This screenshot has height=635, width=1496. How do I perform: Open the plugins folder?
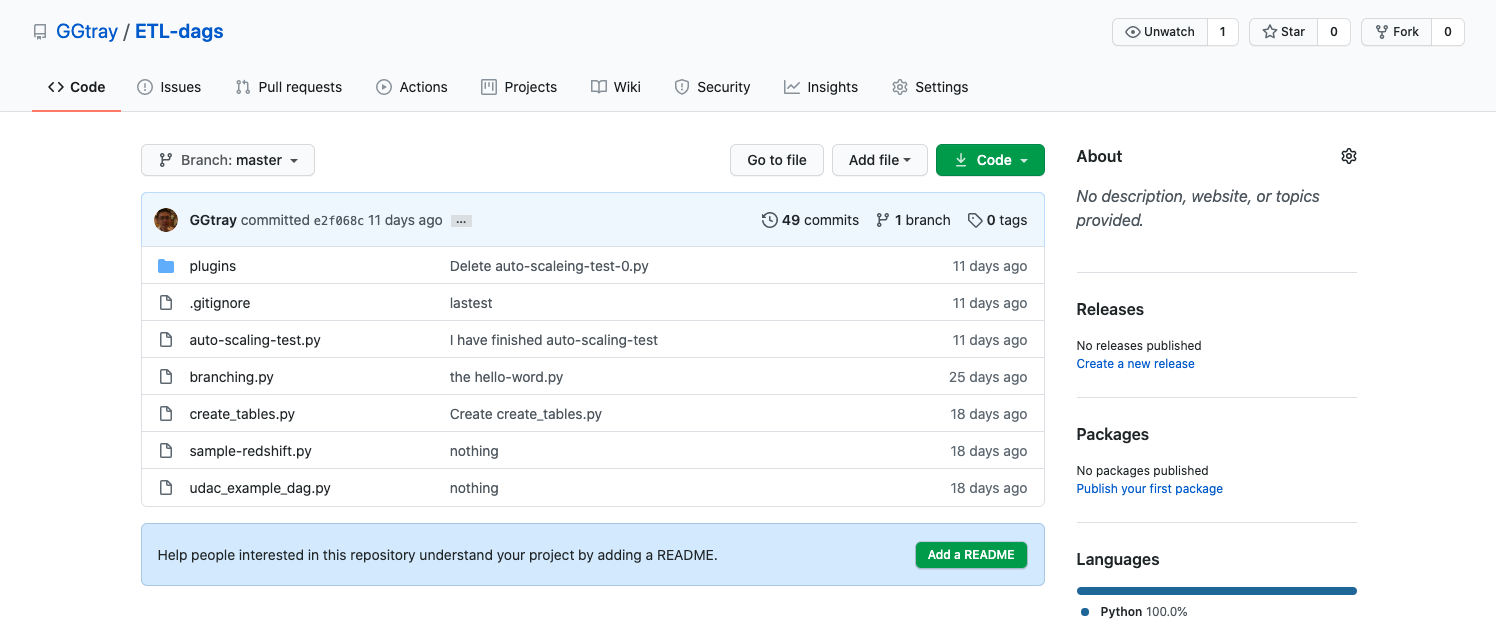(x=213, y=266)
